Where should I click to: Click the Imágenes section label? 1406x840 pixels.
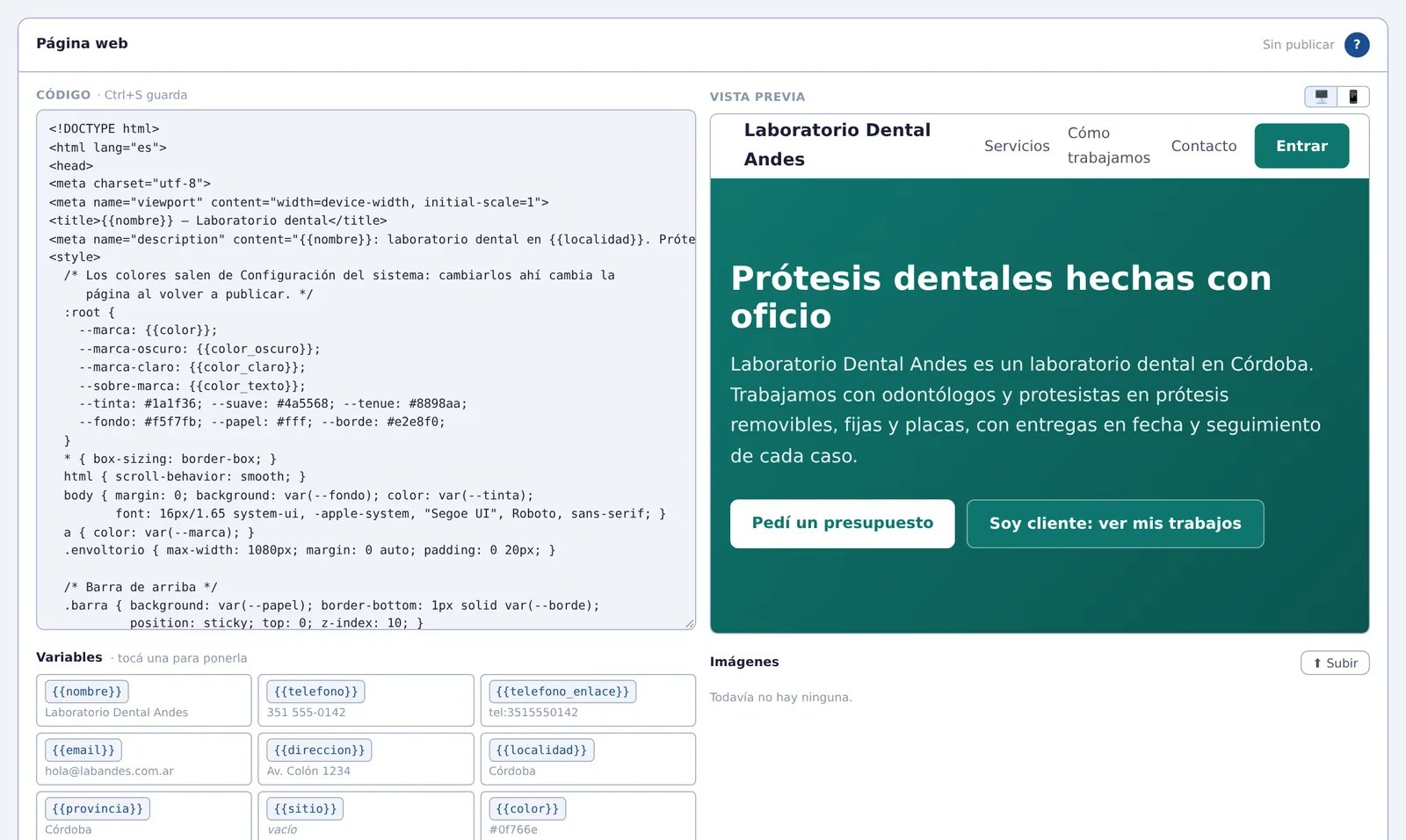coord(744,662)
